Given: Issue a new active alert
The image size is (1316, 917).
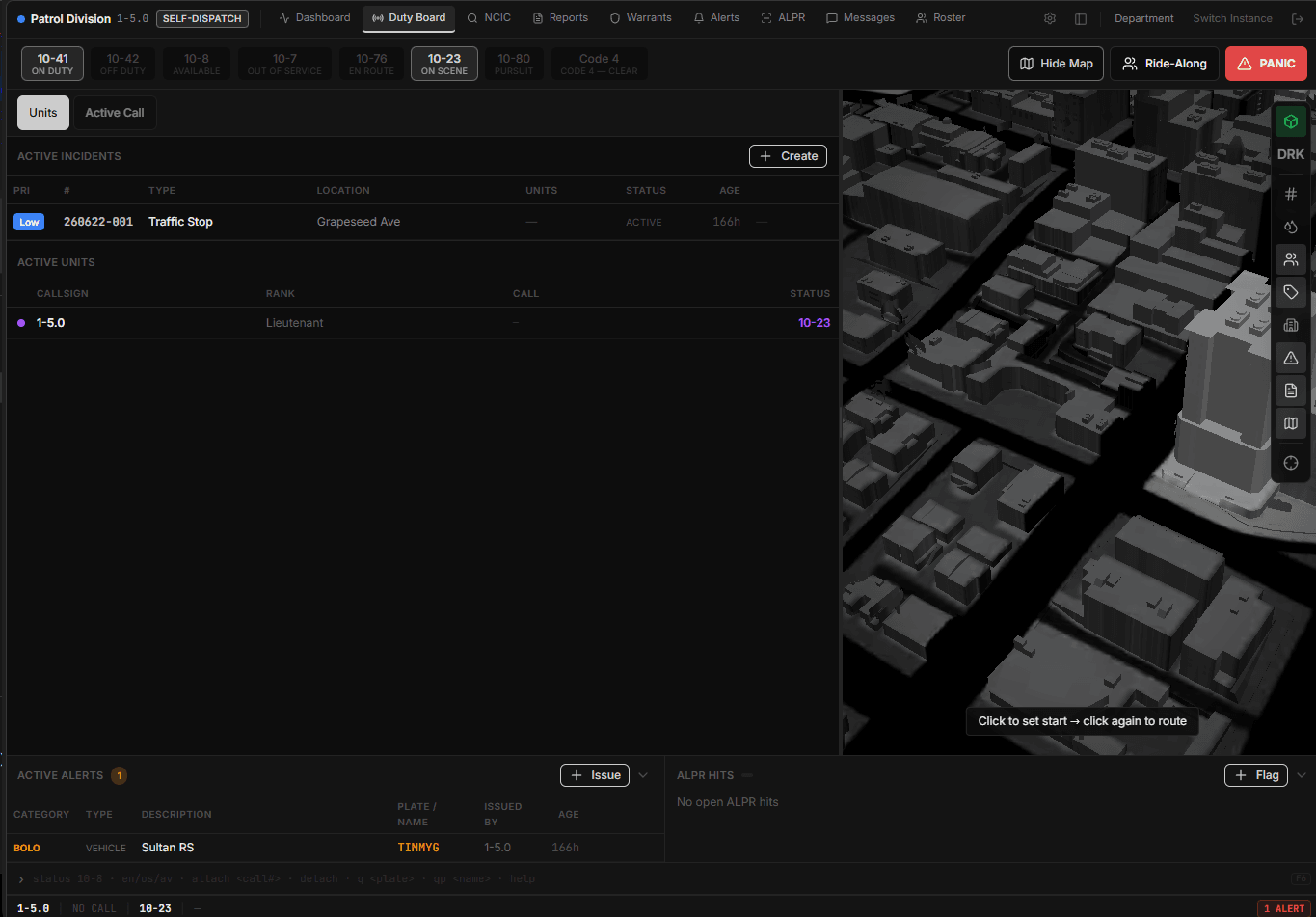Looking at the screenshot, I should click(x=595, y=775).
